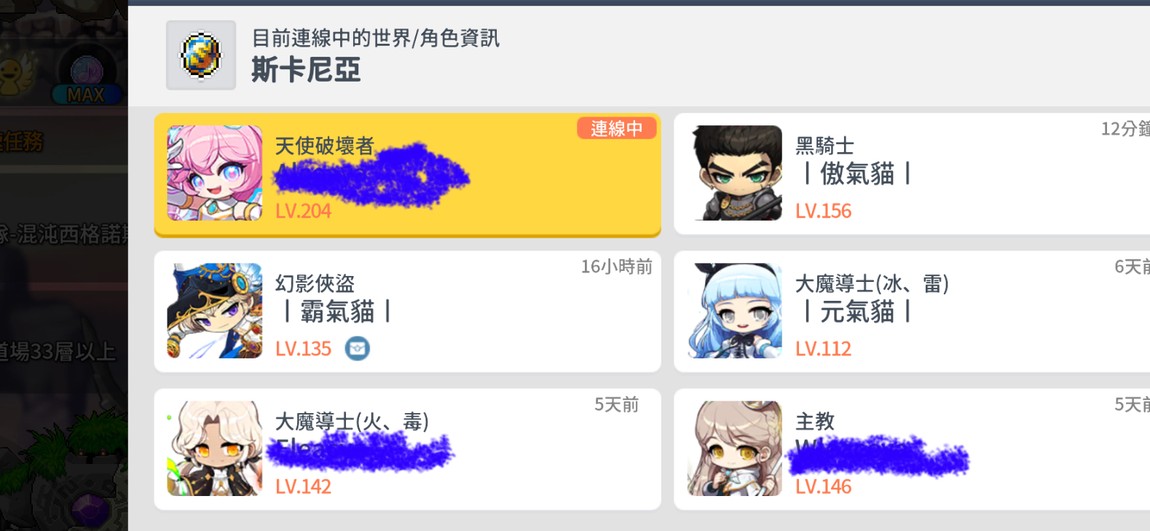Click the 主教 character portrait
The image size is (1150, 531).
pyautogui.click(x=735, y=448)
